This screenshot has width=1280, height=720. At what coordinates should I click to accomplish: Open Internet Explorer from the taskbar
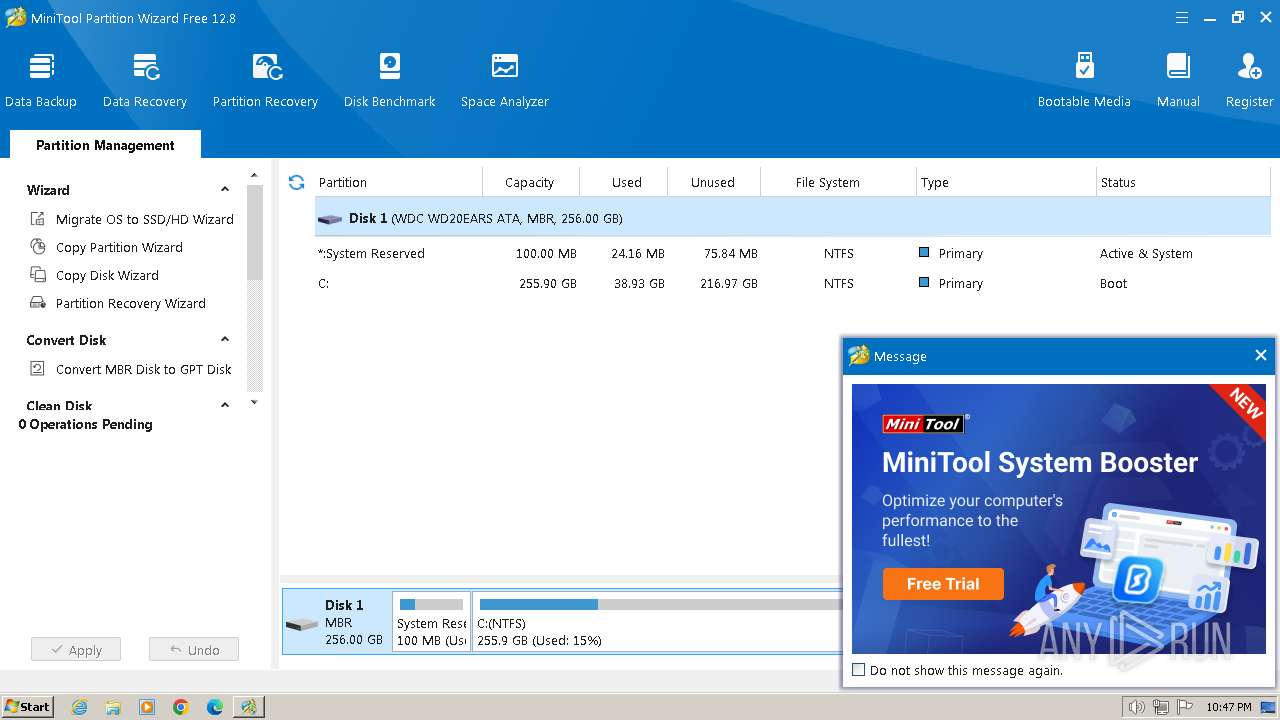point(80,707)
